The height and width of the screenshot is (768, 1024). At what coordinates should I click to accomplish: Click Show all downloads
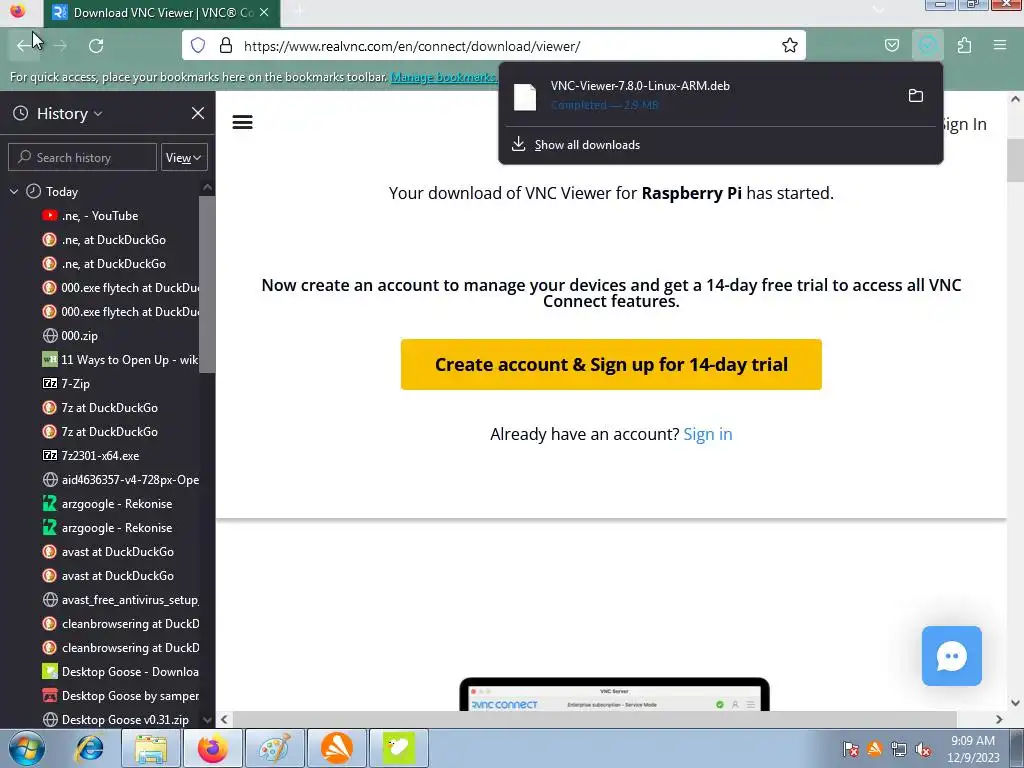587,145
